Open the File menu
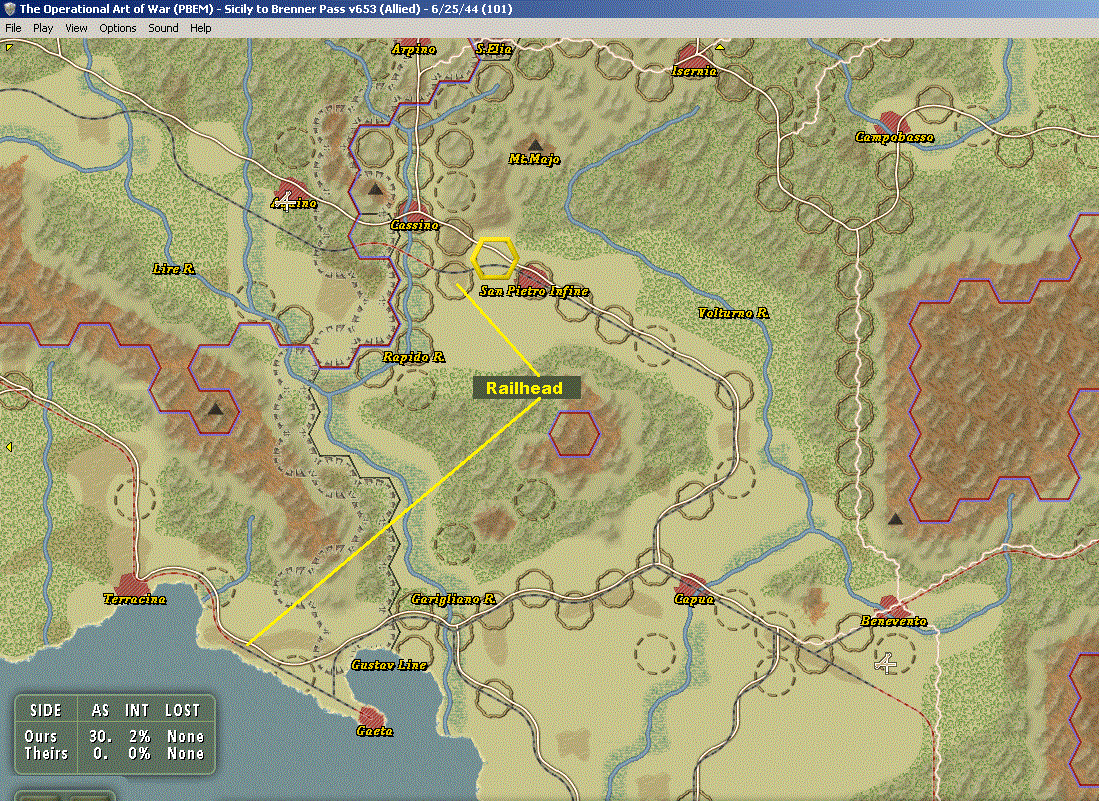The image size is (1099, 801). (13, 28)
